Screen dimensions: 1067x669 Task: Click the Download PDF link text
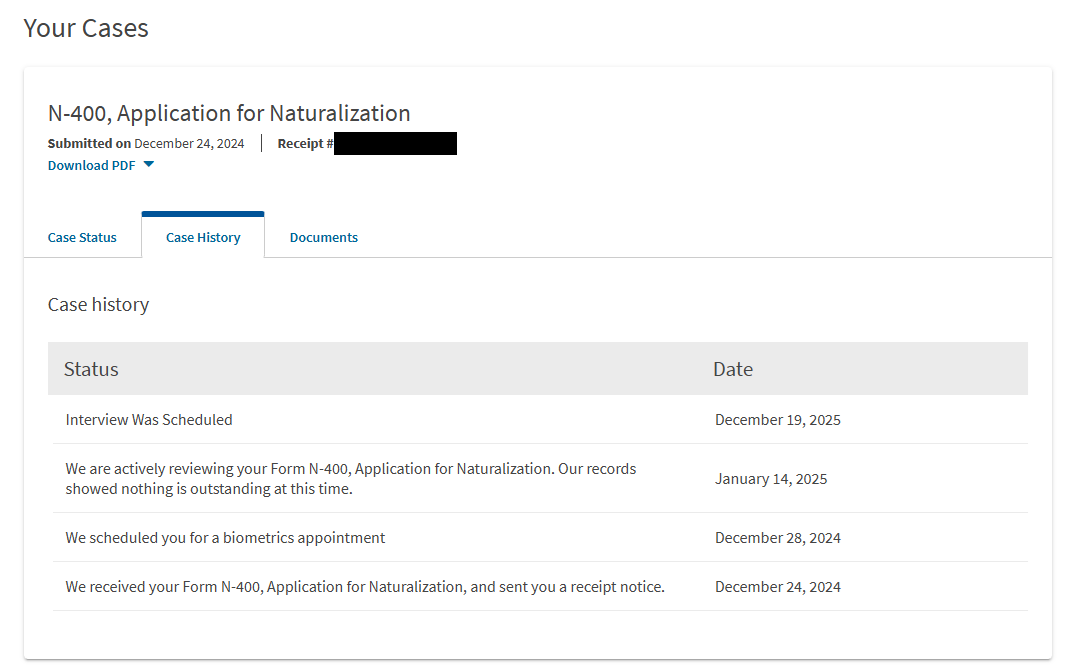pyautogui.click(x=92, y=166)
